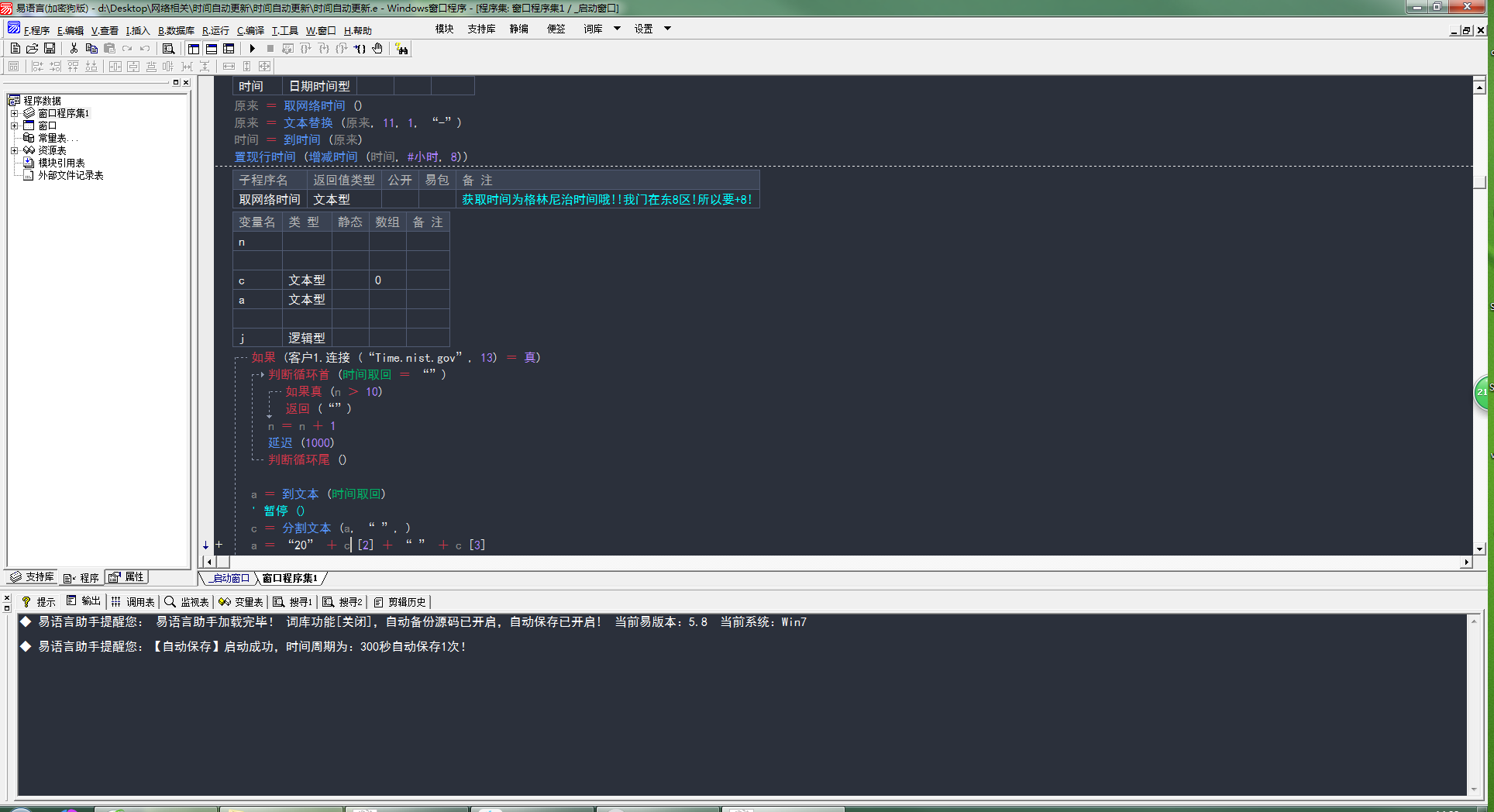The width and height of the screenshot is (1494, 812).
Task: Click the binoculars help search icon
Action: pos(401,49)
